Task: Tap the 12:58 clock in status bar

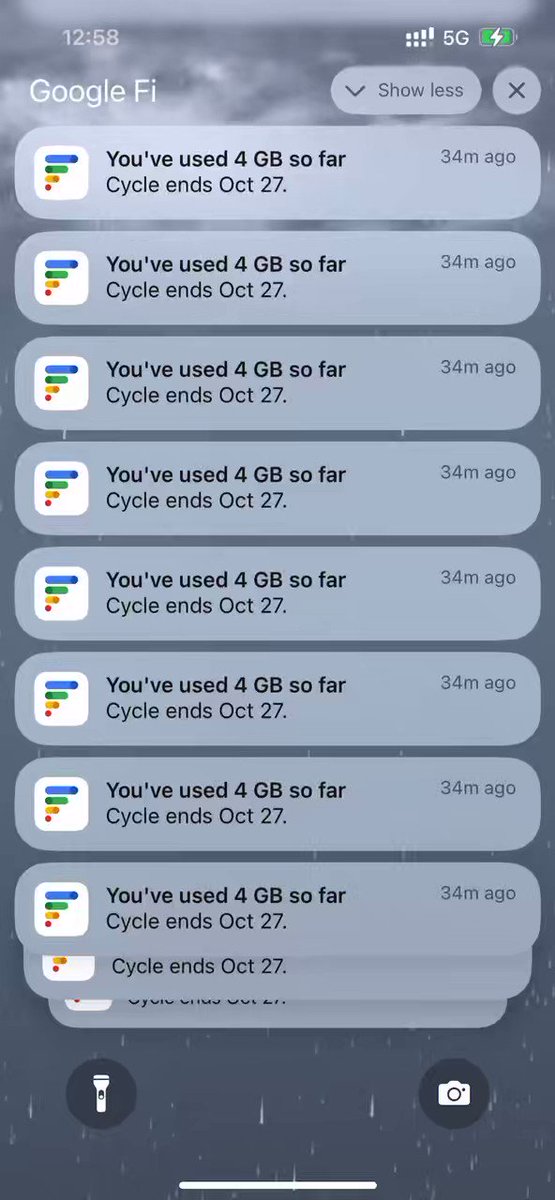Action: point(90,38)
